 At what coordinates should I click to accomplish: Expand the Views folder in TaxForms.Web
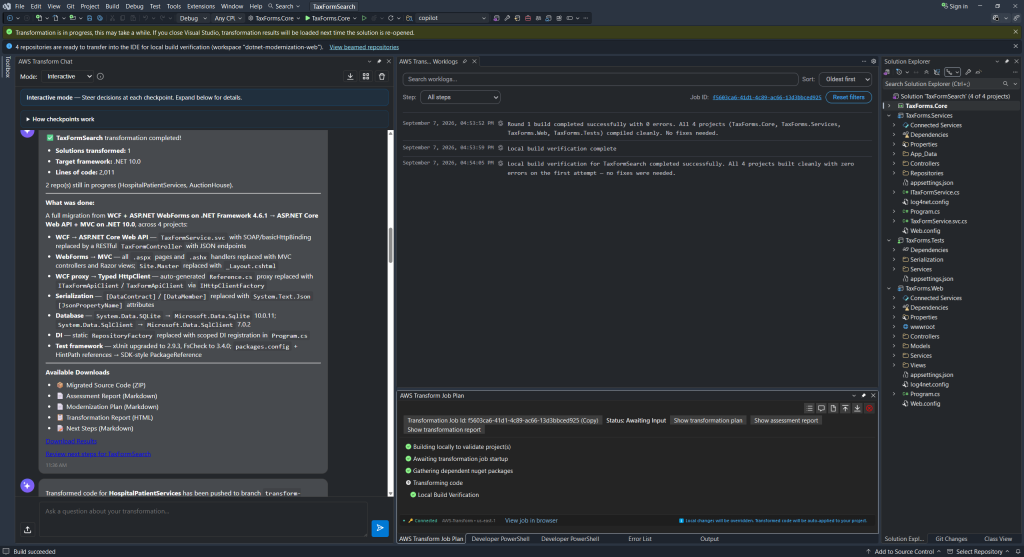coord(894,366)
